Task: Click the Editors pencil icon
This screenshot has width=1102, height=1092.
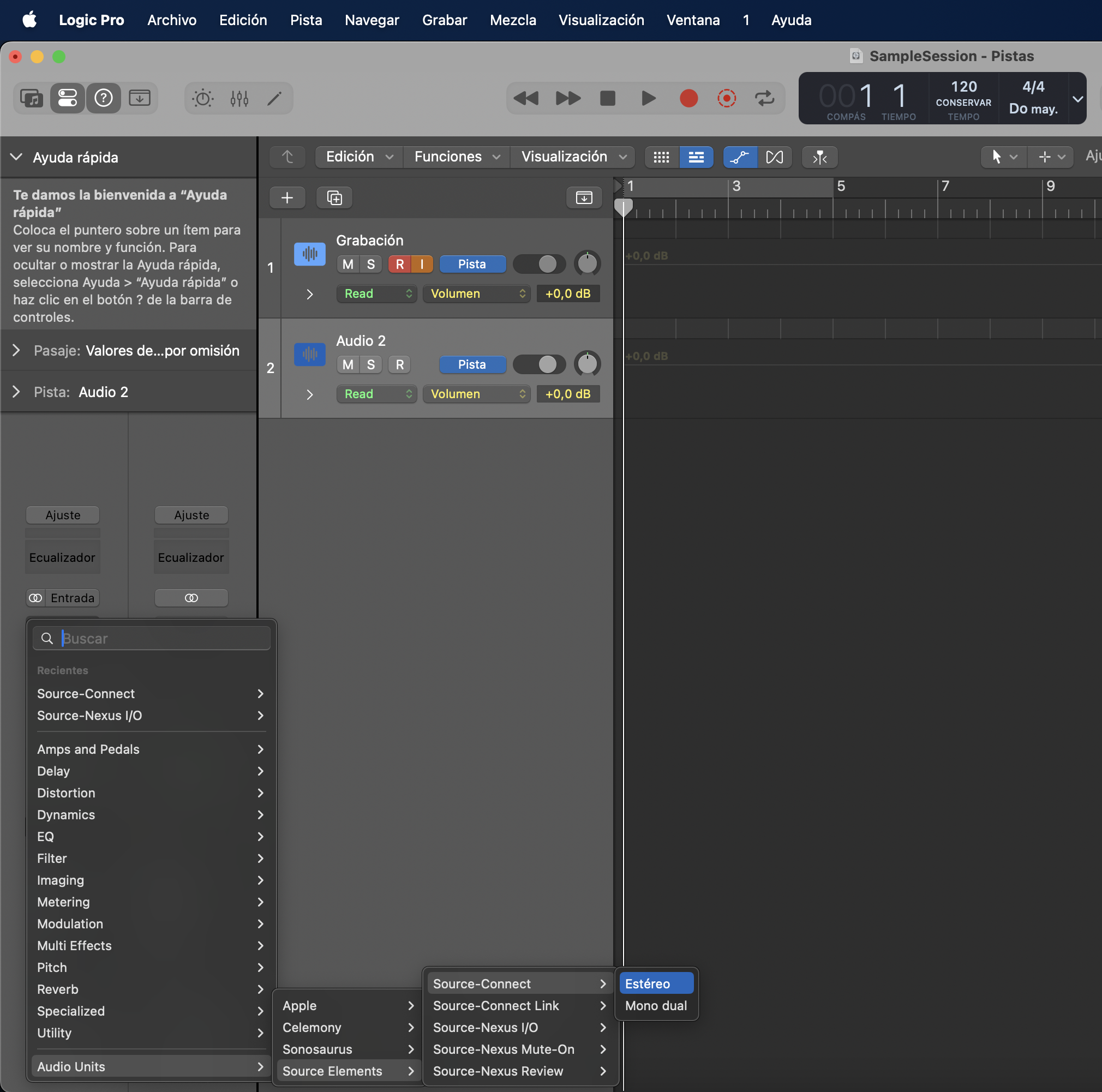Action: (274, 98)
